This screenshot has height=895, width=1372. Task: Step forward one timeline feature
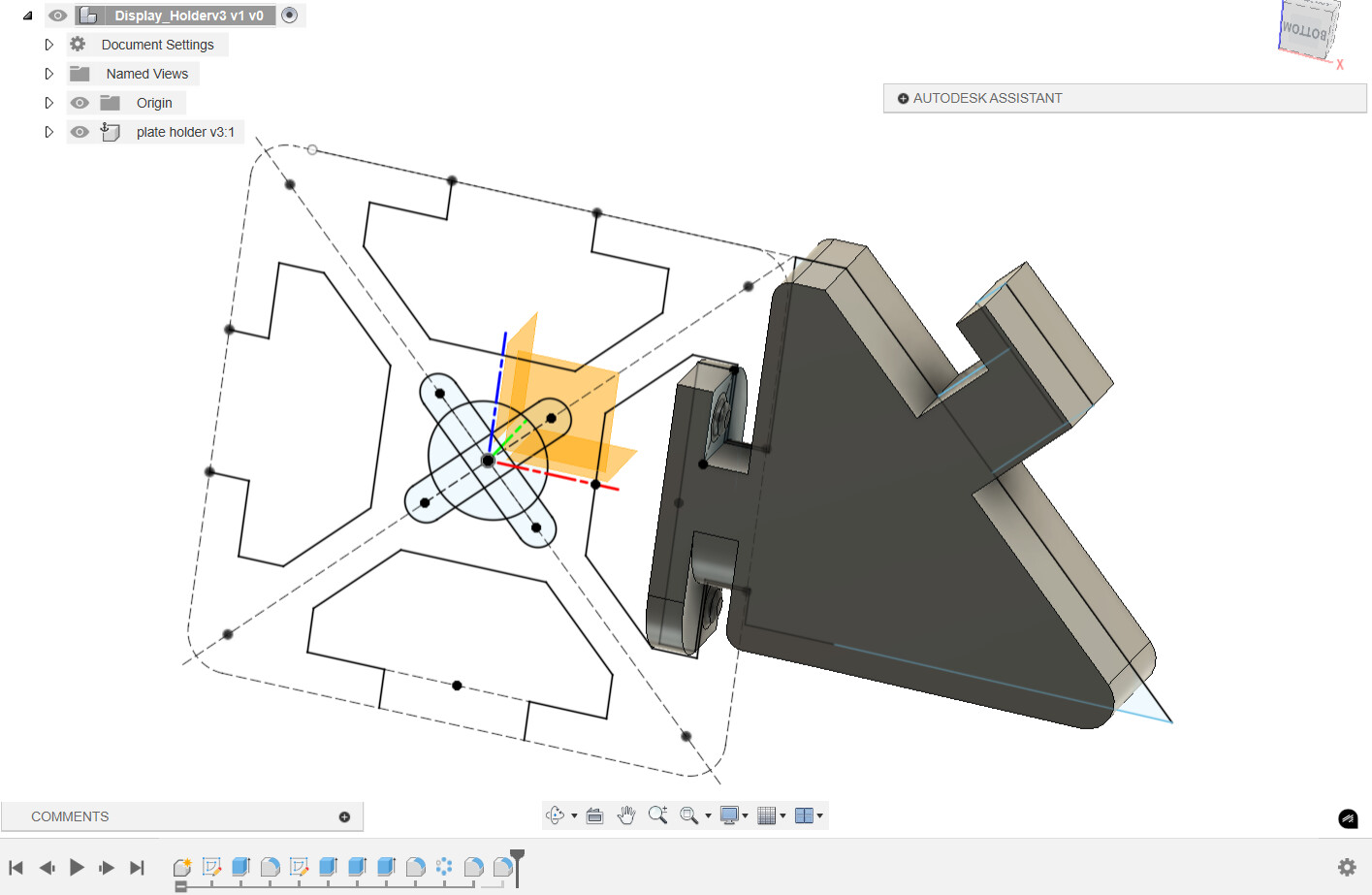tap(107, 868)
